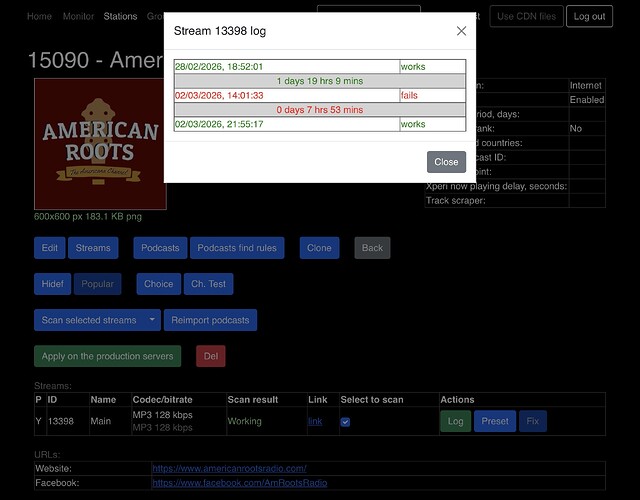Open the Streams button
640x500 pixels.
click(93, 248)
